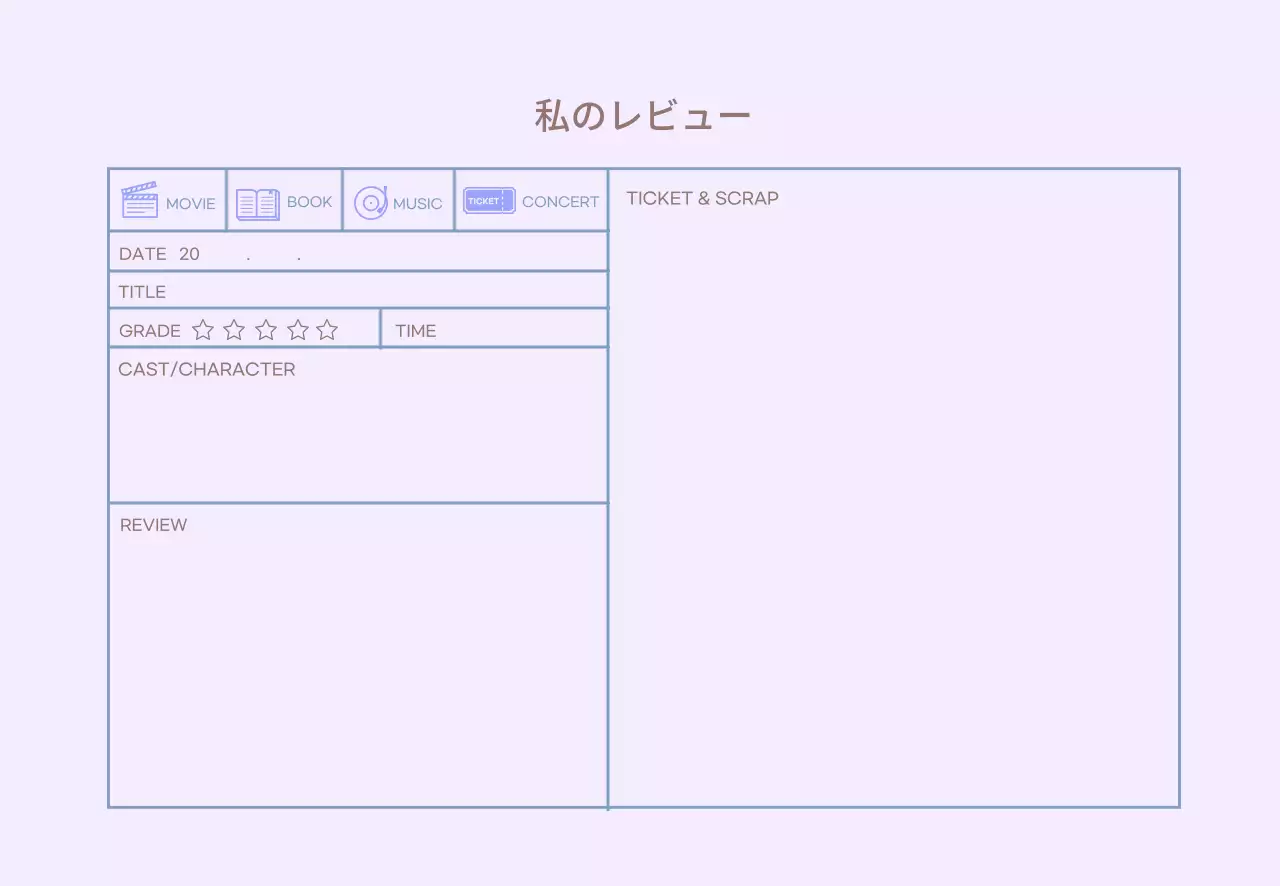Image resolution: width=1280 pixels, height=886 pixels.
Task: Toggle the fifth rating star
Action: pos(327,329)
